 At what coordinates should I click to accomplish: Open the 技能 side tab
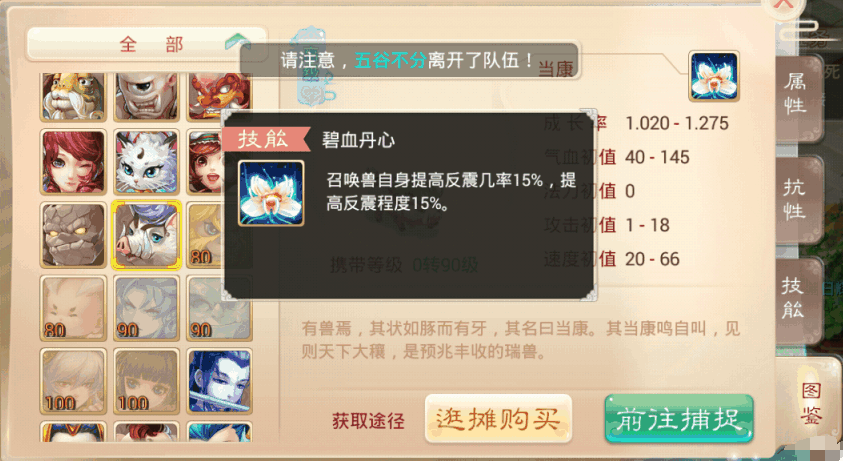point(795,297)
